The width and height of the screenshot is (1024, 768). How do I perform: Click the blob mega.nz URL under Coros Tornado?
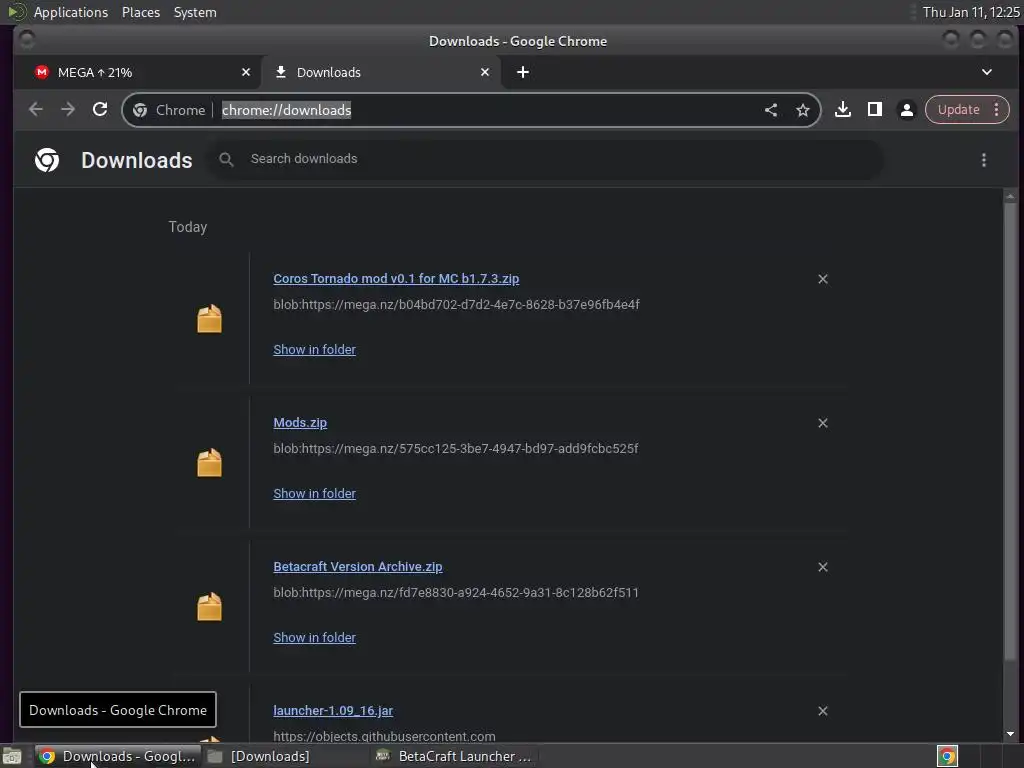pyautogui.click(x=456, y=304)
